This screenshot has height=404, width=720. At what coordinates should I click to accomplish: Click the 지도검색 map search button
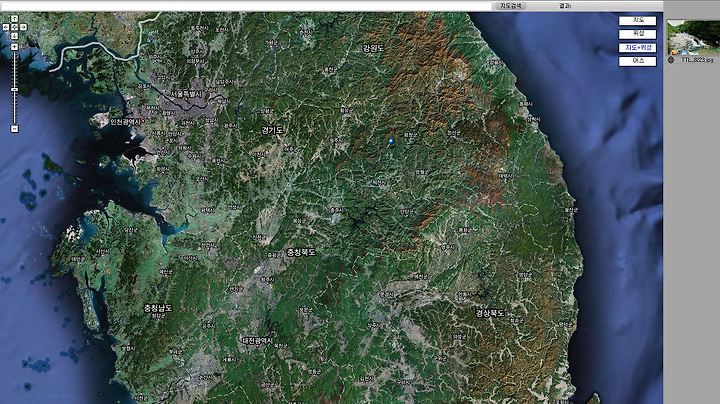pyautogui.click(x=510, y=6)
